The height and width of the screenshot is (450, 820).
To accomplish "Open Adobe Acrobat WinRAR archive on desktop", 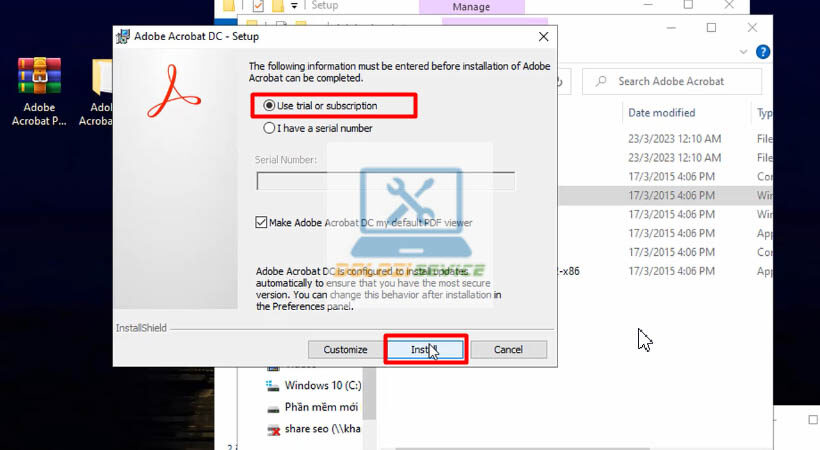I will (x=39, y=92).
